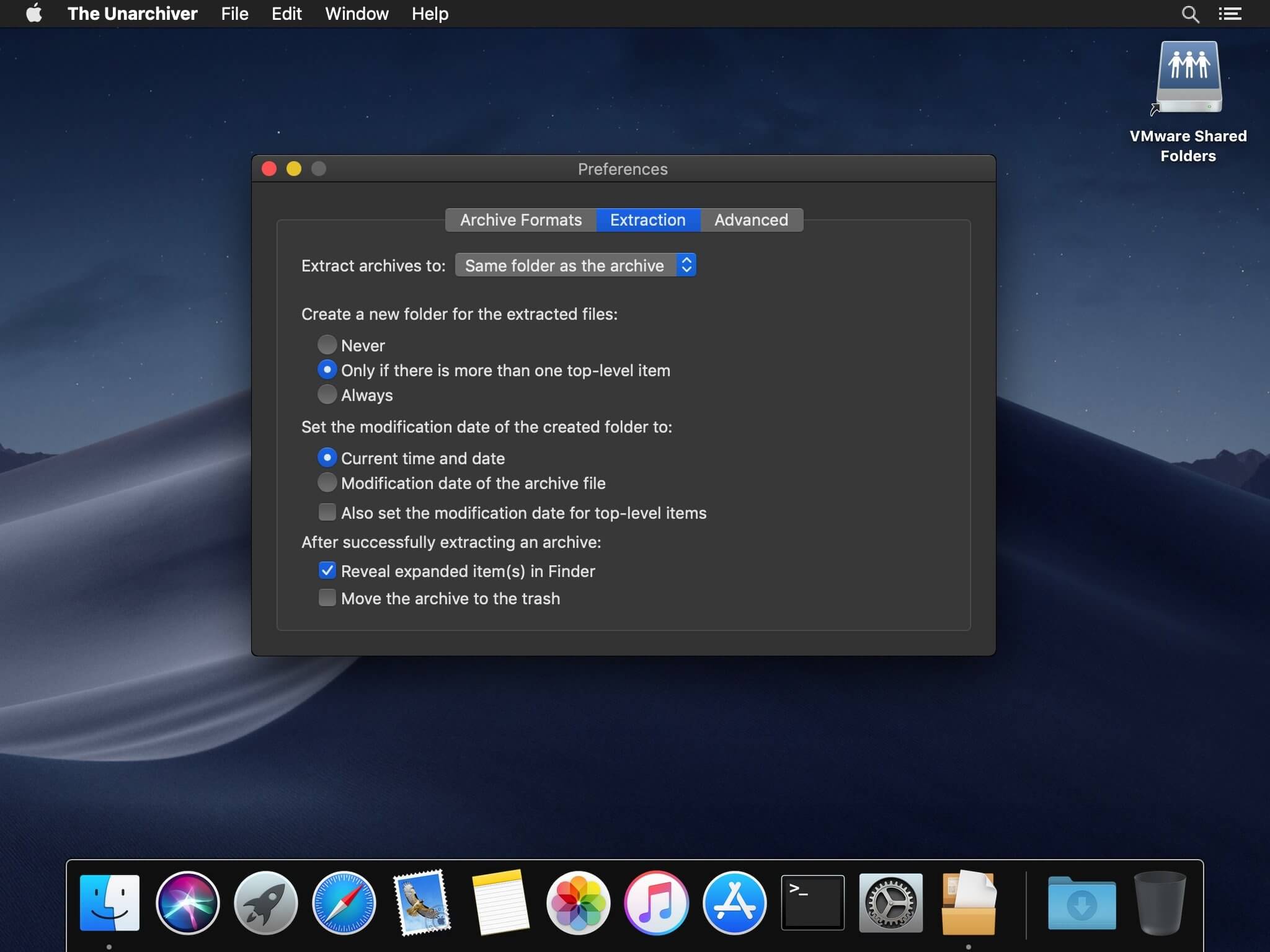1270x952 pixels.
Task: Click 'Set the modification date of the created folder to:' text
Action: point(487,427)
